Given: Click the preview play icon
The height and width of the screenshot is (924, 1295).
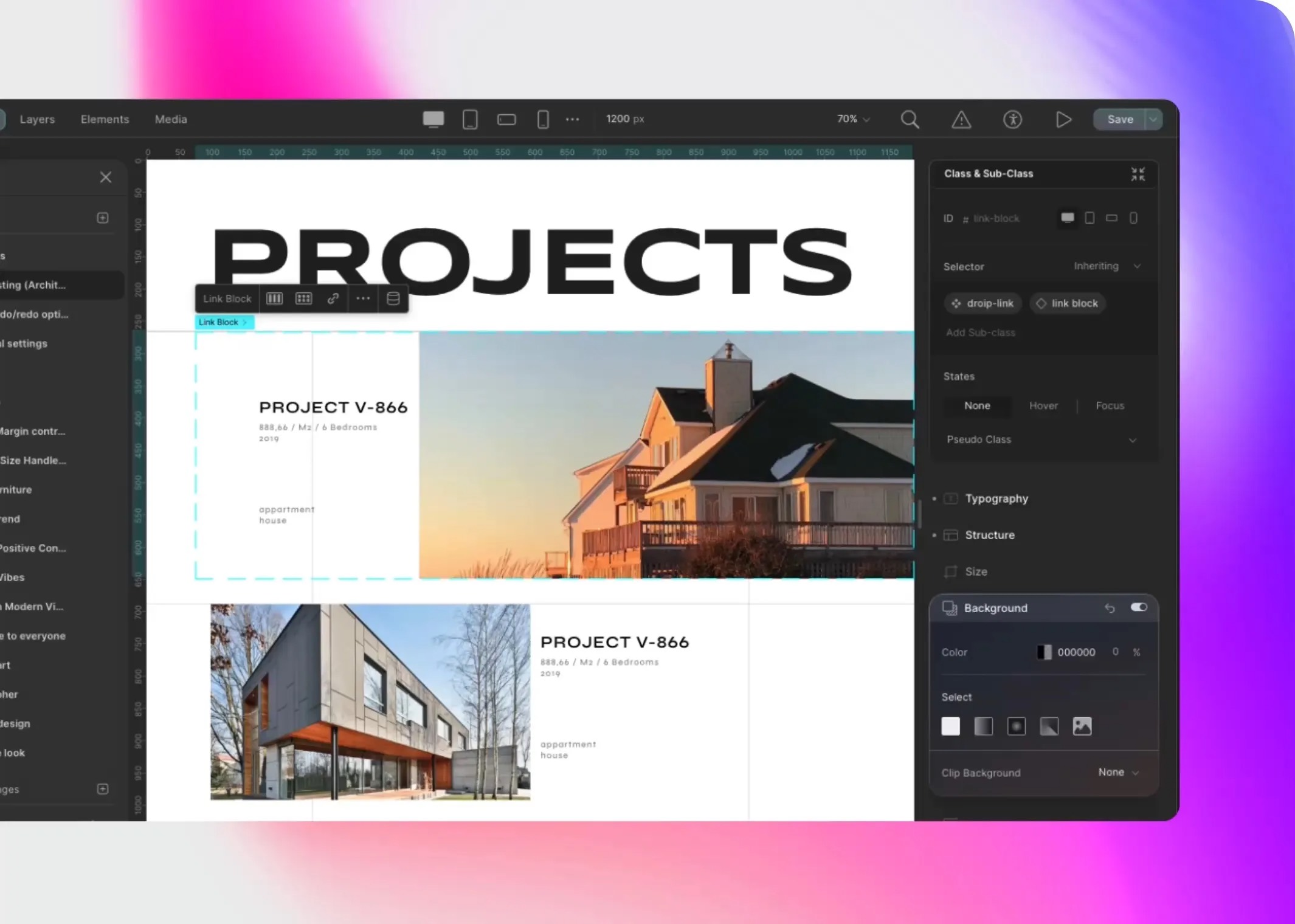Looking at the screenshot, I should point(1063,119).
